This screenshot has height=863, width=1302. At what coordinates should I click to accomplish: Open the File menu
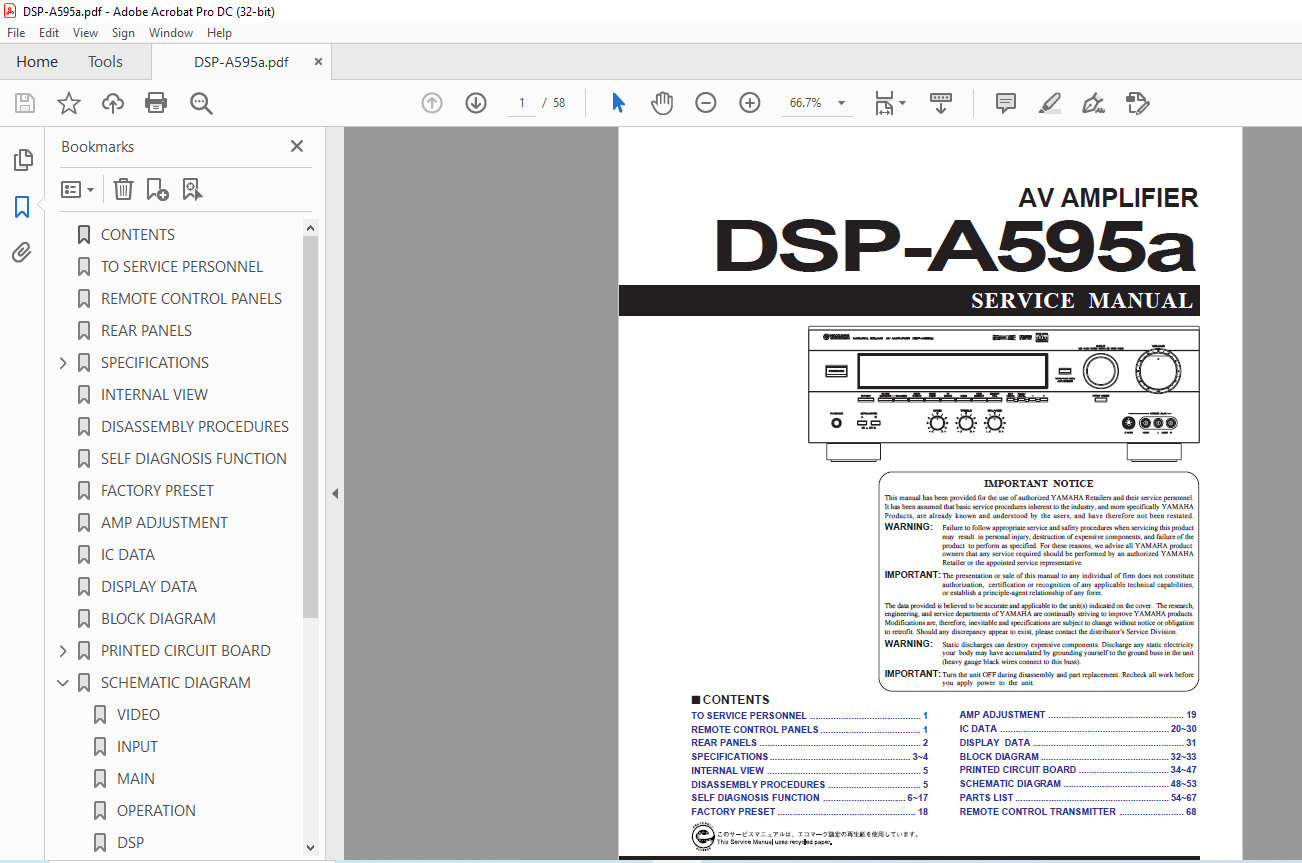pyautogui.click(x=16, y=33)
